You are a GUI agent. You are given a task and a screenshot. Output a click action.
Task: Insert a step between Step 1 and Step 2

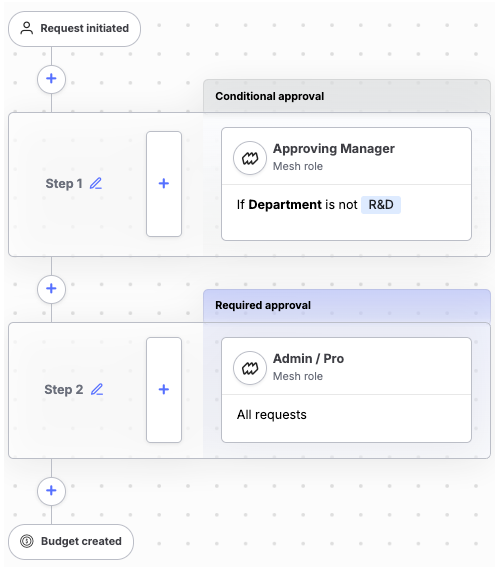click(52, 289)
